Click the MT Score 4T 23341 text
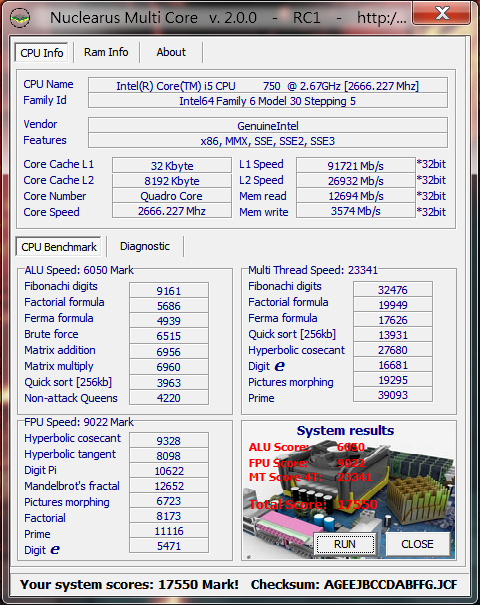480x605 pixels. 310,477
